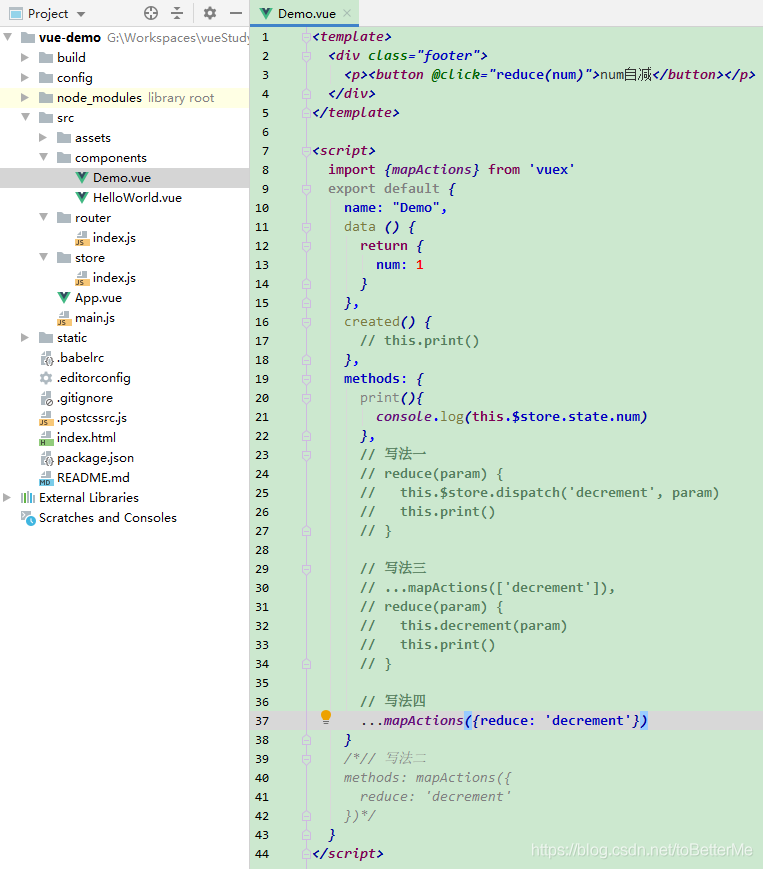Viewport: 763px width, 869px height.
Task: Select Demo.vue file in project tree
Action: coord(122,178)
